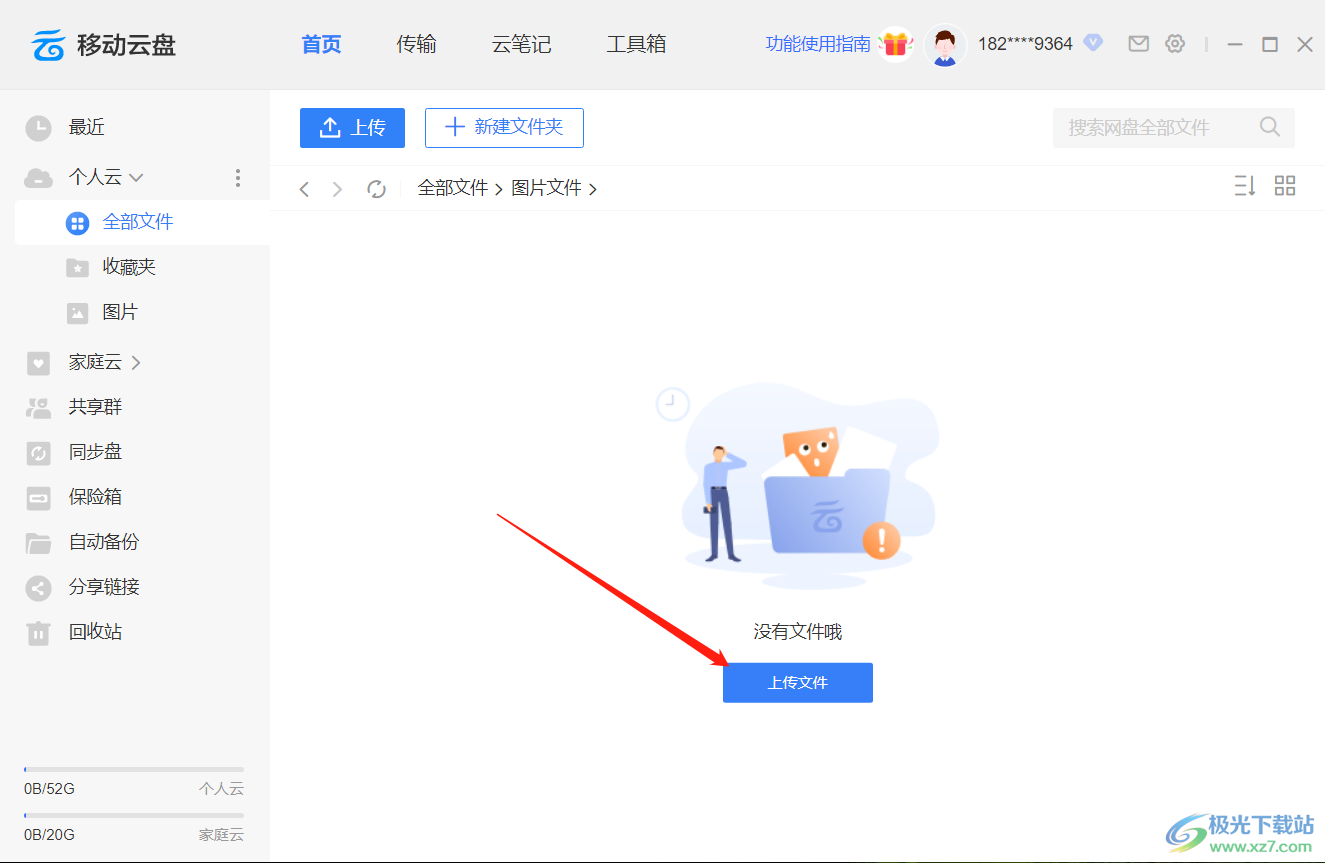Screen dimensions: 1325x863
Task: Expand the 家庭云 section arrow
Action: click(136, 363)
